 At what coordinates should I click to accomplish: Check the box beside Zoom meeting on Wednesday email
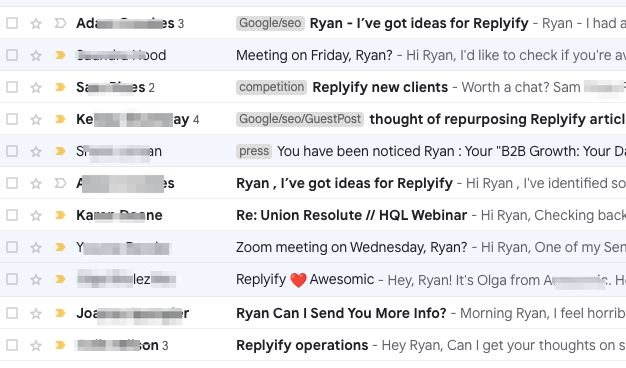click(12, 247)
